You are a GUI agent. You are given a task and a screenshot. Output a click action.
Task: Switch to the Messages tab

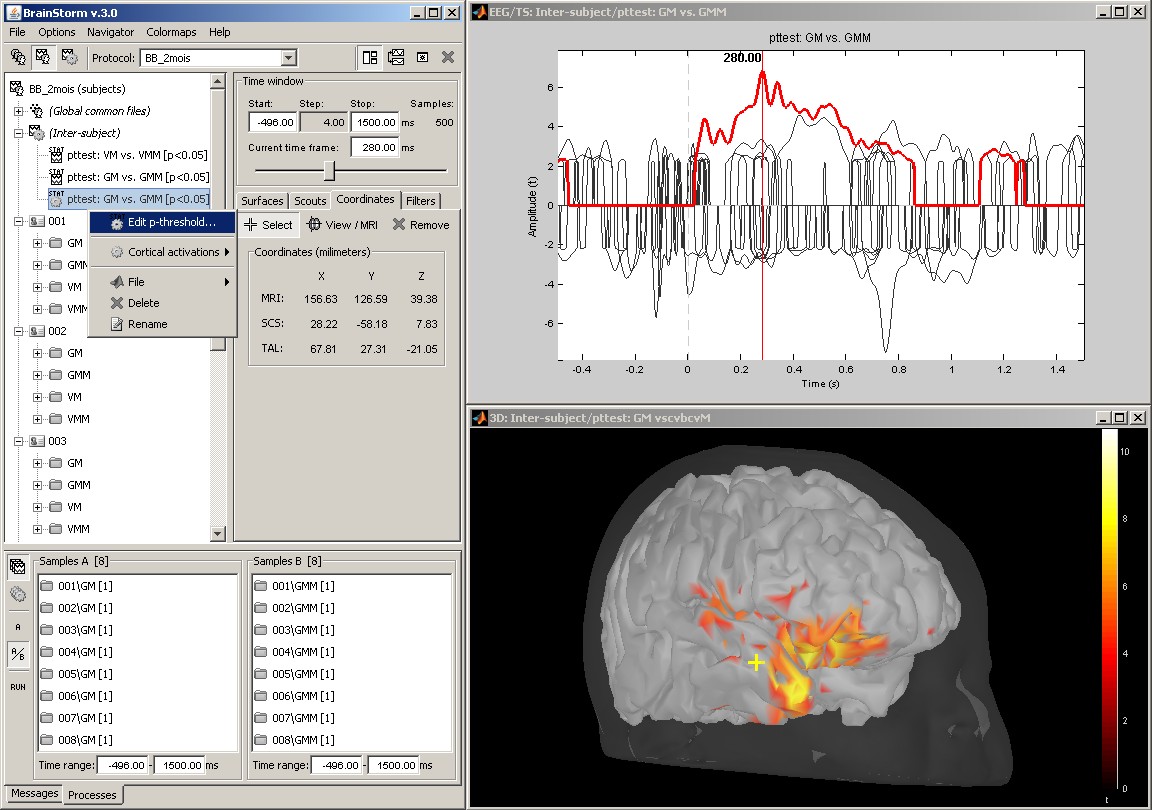tap(34, 794)
